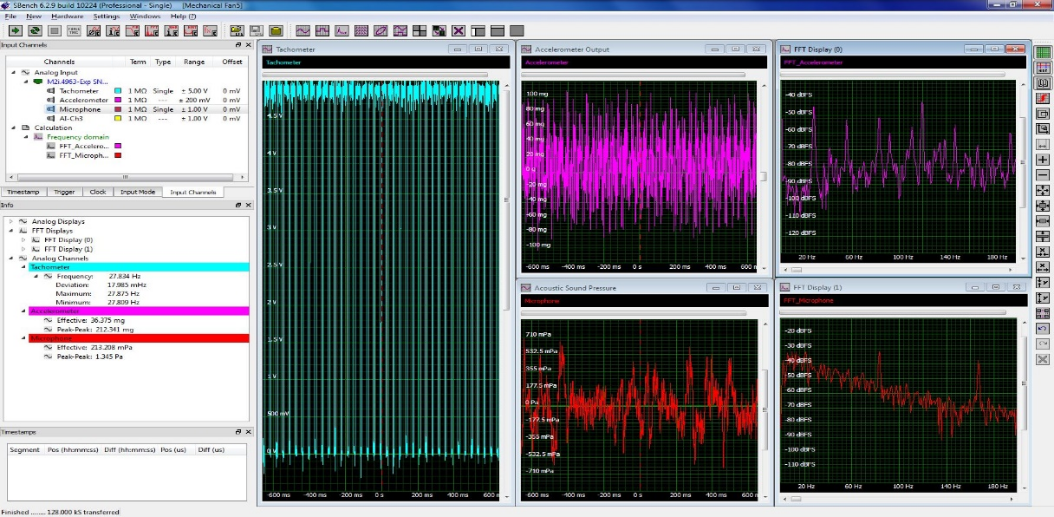Undock the Info panel using float button
Screen dimensions: 1054x517
[x=237, y=204]
